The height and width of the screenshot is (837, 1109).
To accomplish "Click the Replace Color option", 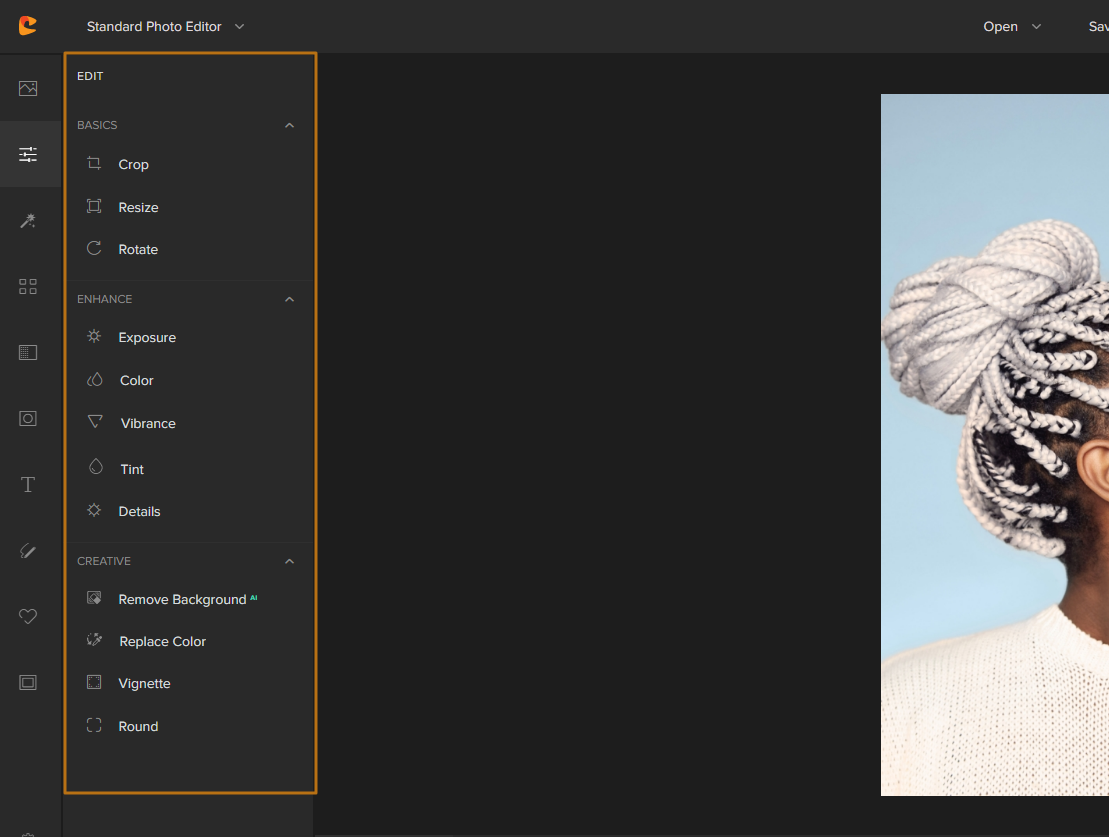I will pos(162,642).
